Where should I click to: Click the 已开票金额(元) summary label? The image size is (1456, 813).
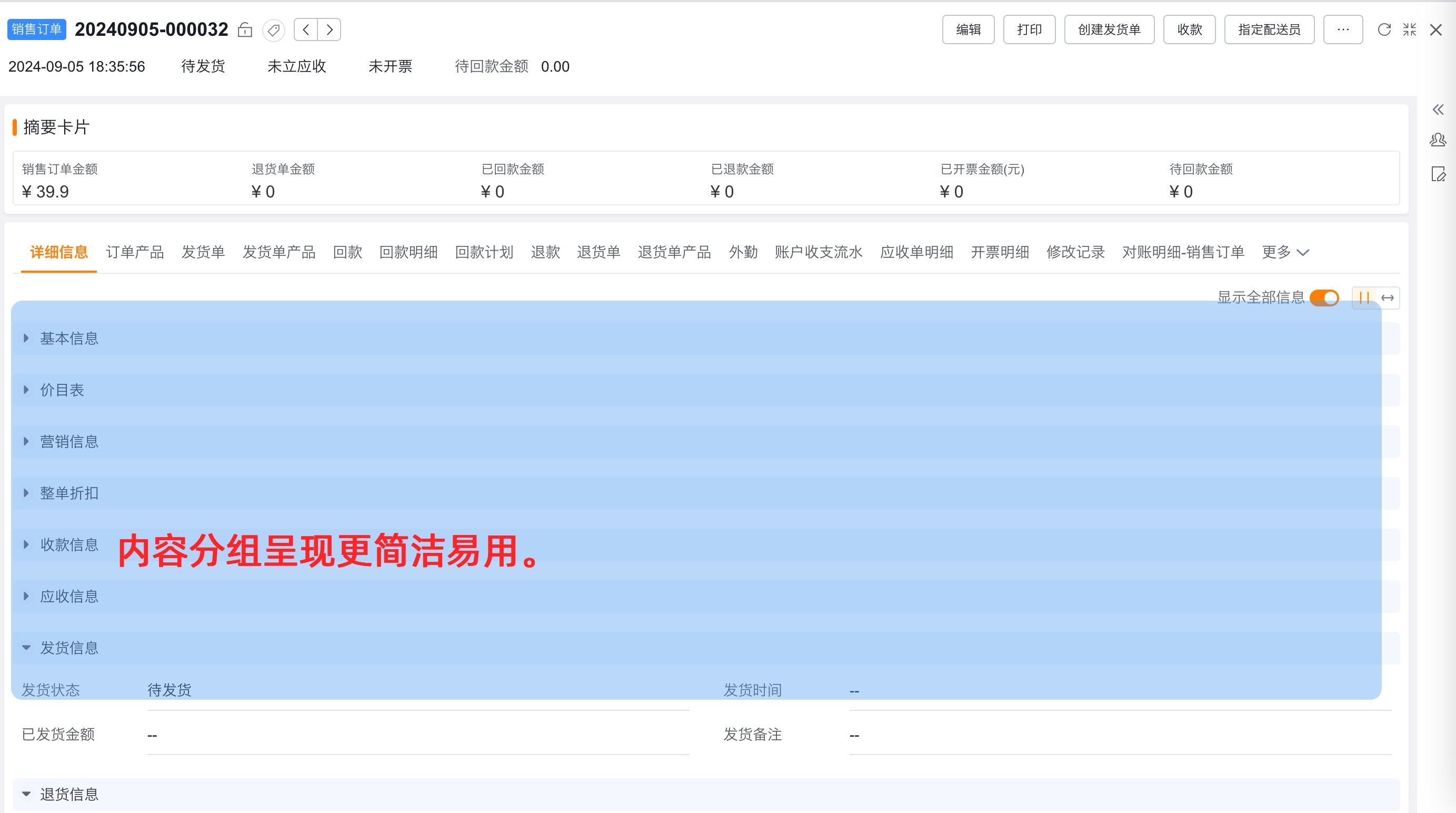click(982, 169)
